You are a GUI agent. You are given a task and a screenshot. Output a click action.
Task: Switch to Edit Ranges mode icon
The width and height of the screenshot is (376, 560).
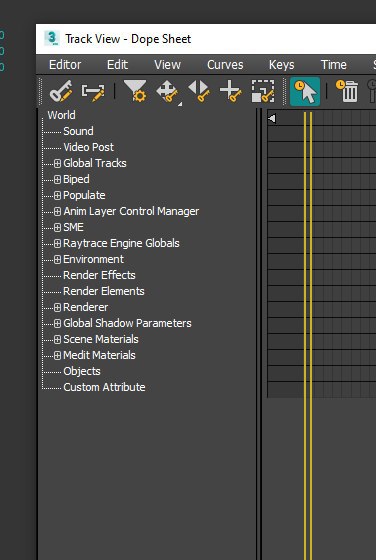(93, 92)
